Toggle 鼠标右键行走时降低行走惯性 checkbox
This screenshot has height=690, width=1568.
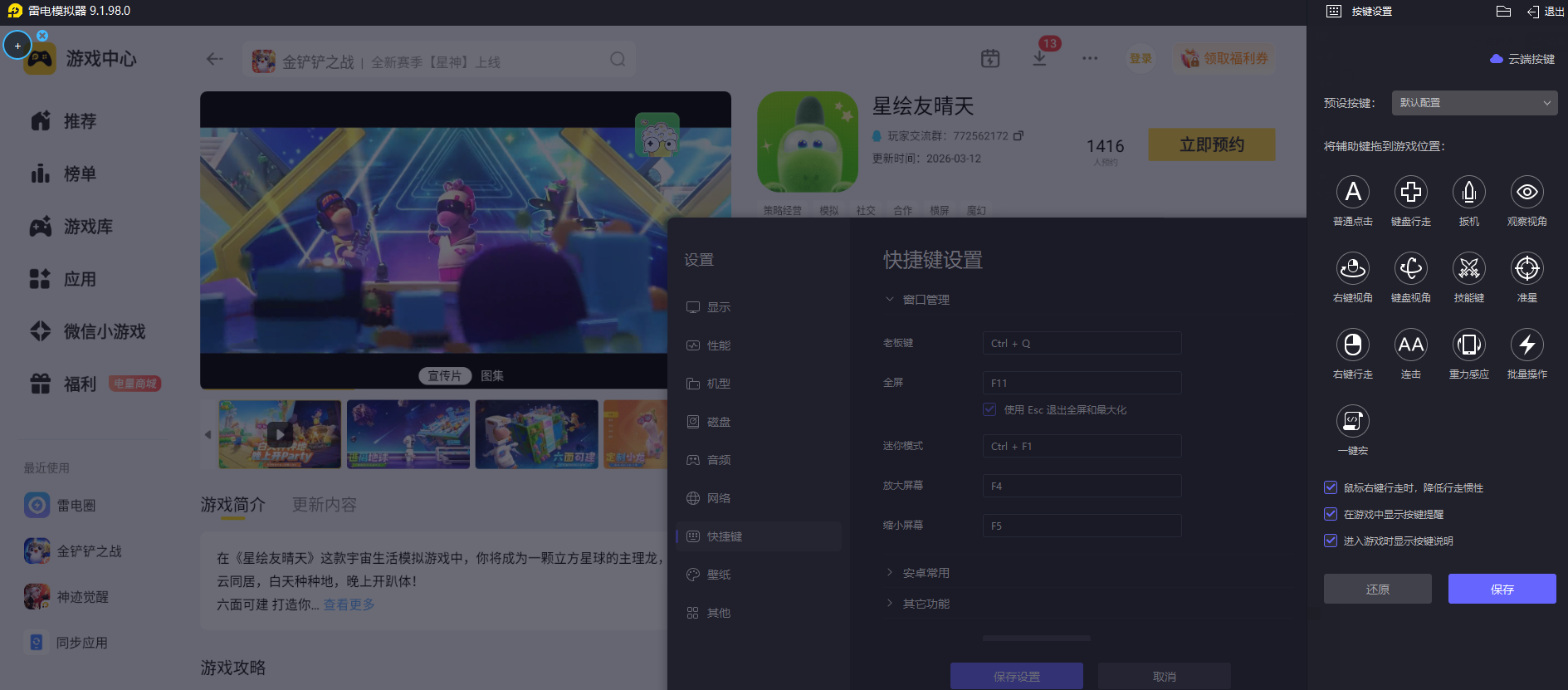coord(1331,488)
